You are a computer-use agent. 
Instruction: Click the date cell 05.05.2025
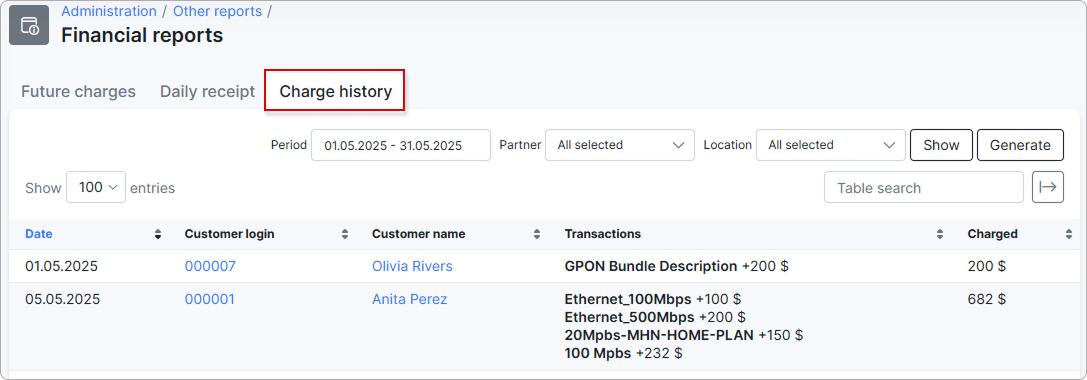[x=62, y=300]
